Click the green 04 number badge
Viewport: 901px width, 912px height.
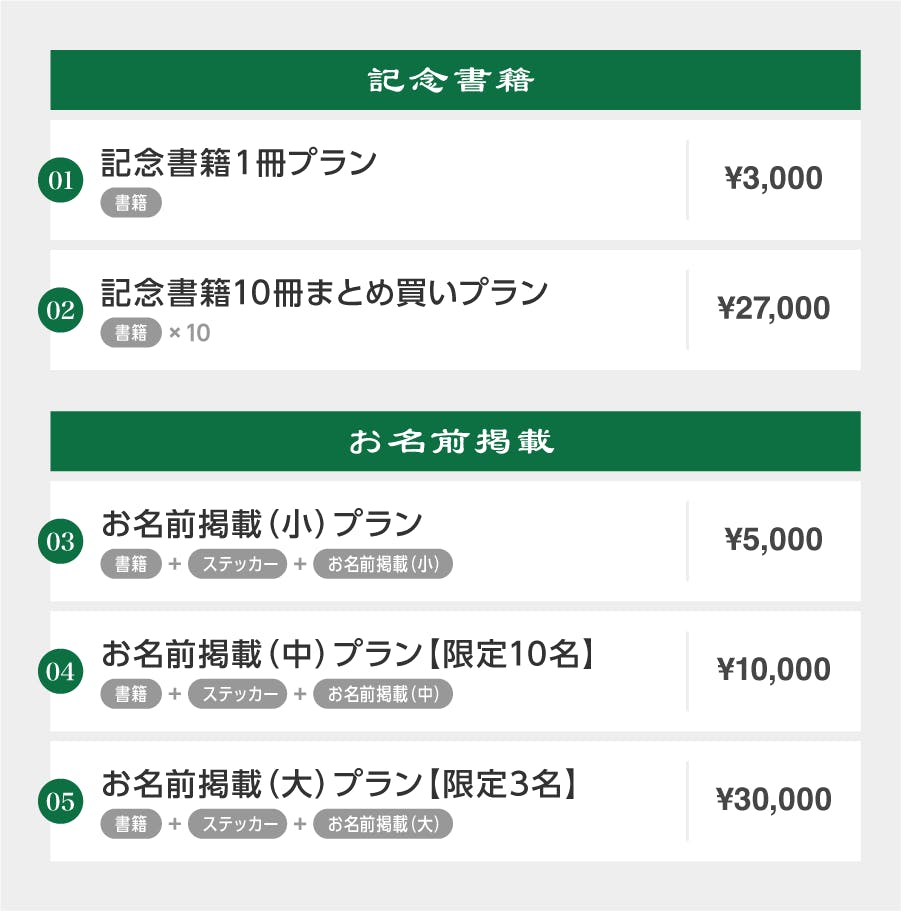(60, 672)
